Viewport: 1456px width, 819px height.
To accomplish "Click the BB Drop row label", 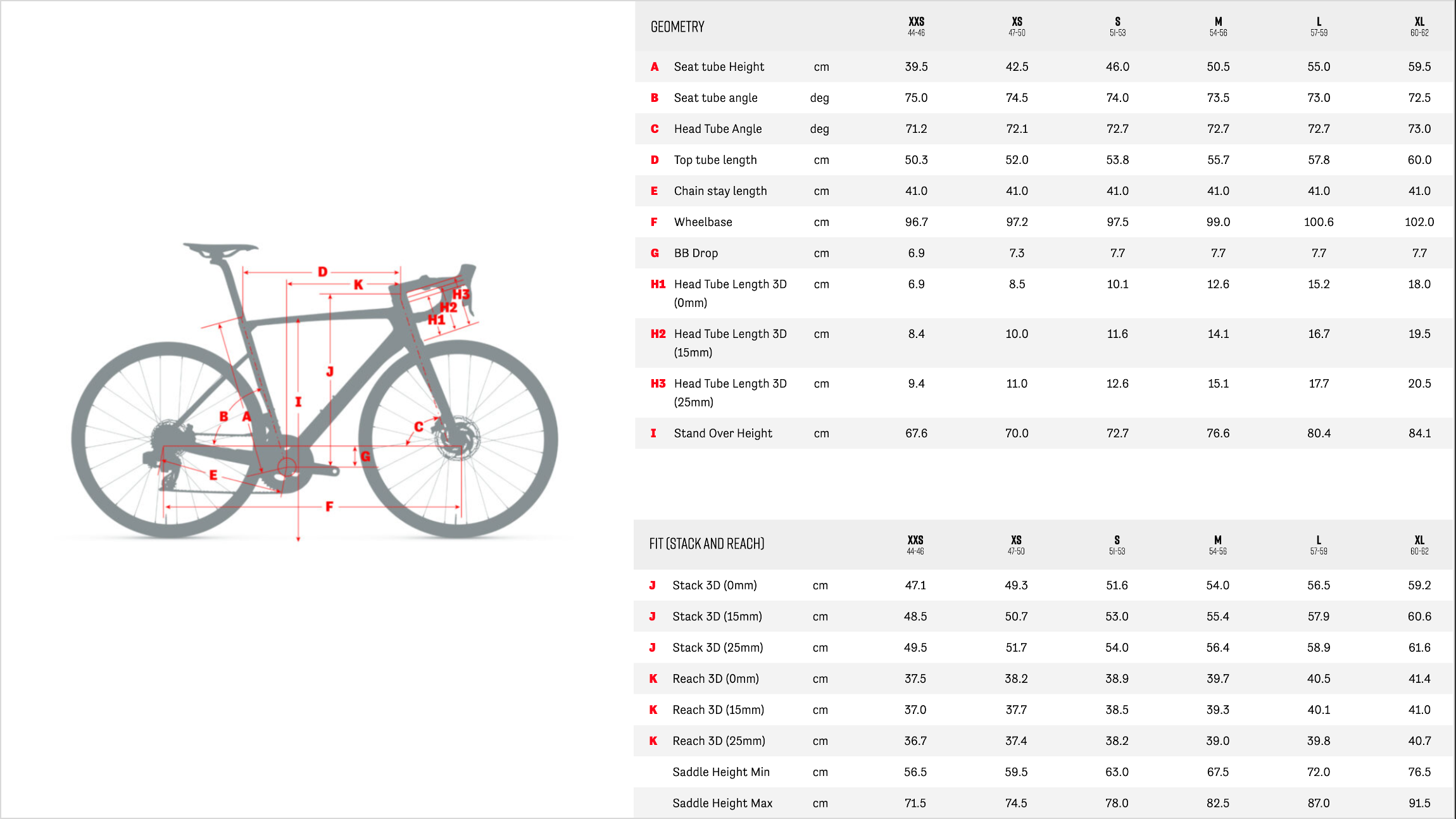I will point(696,253).
